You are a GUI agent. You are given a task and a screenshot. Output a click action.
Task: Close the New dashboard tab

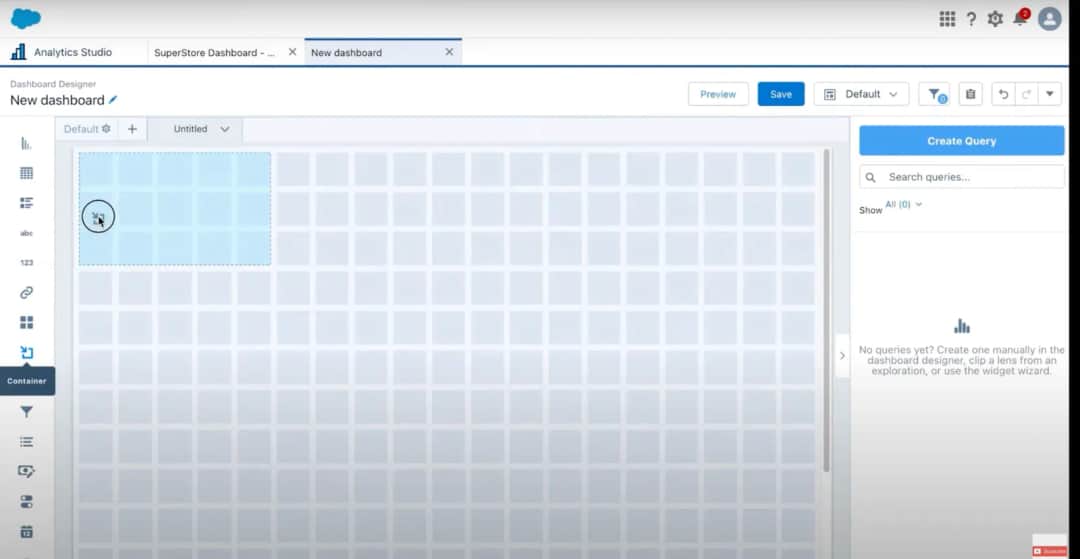[x=449, y=52]
